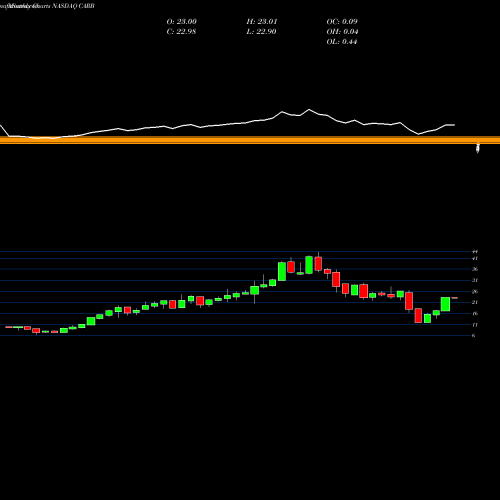The height and width of the screenshot is (500, 500).
Task: Click the price axis label 36
Action: (475, 269)
